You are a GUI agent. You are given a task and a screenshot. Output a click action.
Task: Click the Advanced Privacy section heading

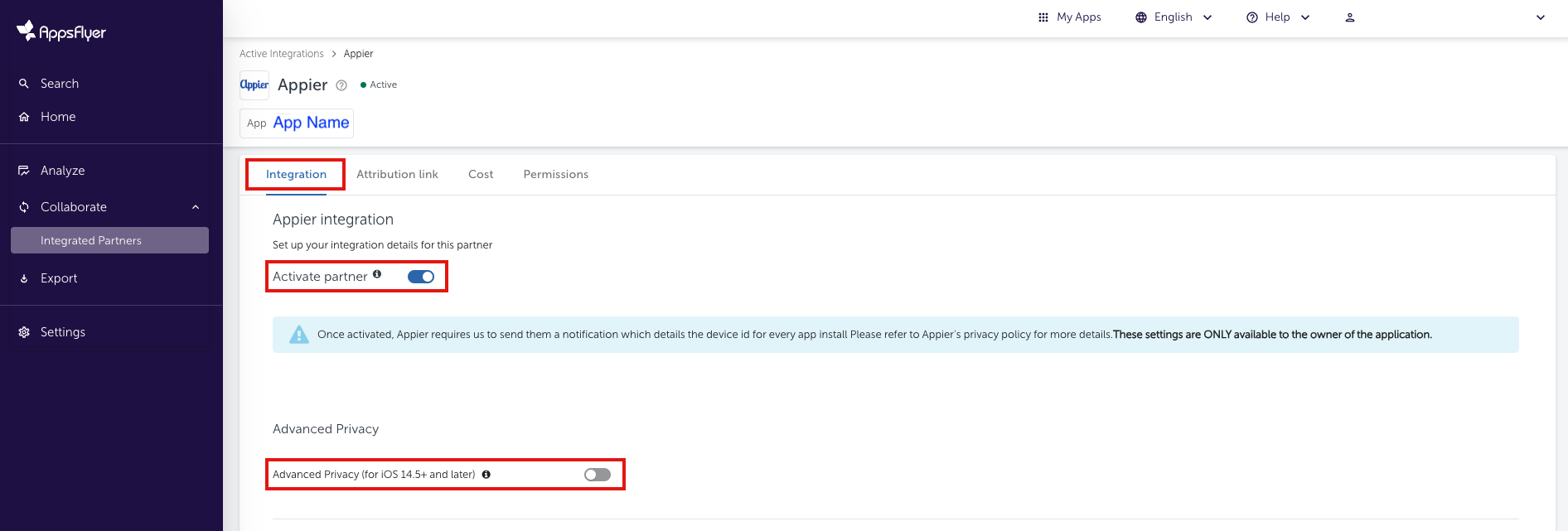click(x=326, y=429)
